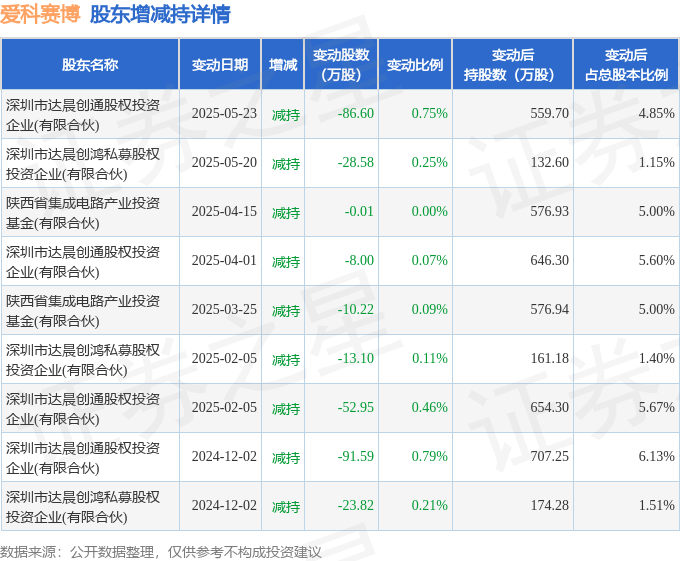Click the share change value -10.22
Image resolution: width=680 pixels, height=561 pixels.
[x=356, y=310]
